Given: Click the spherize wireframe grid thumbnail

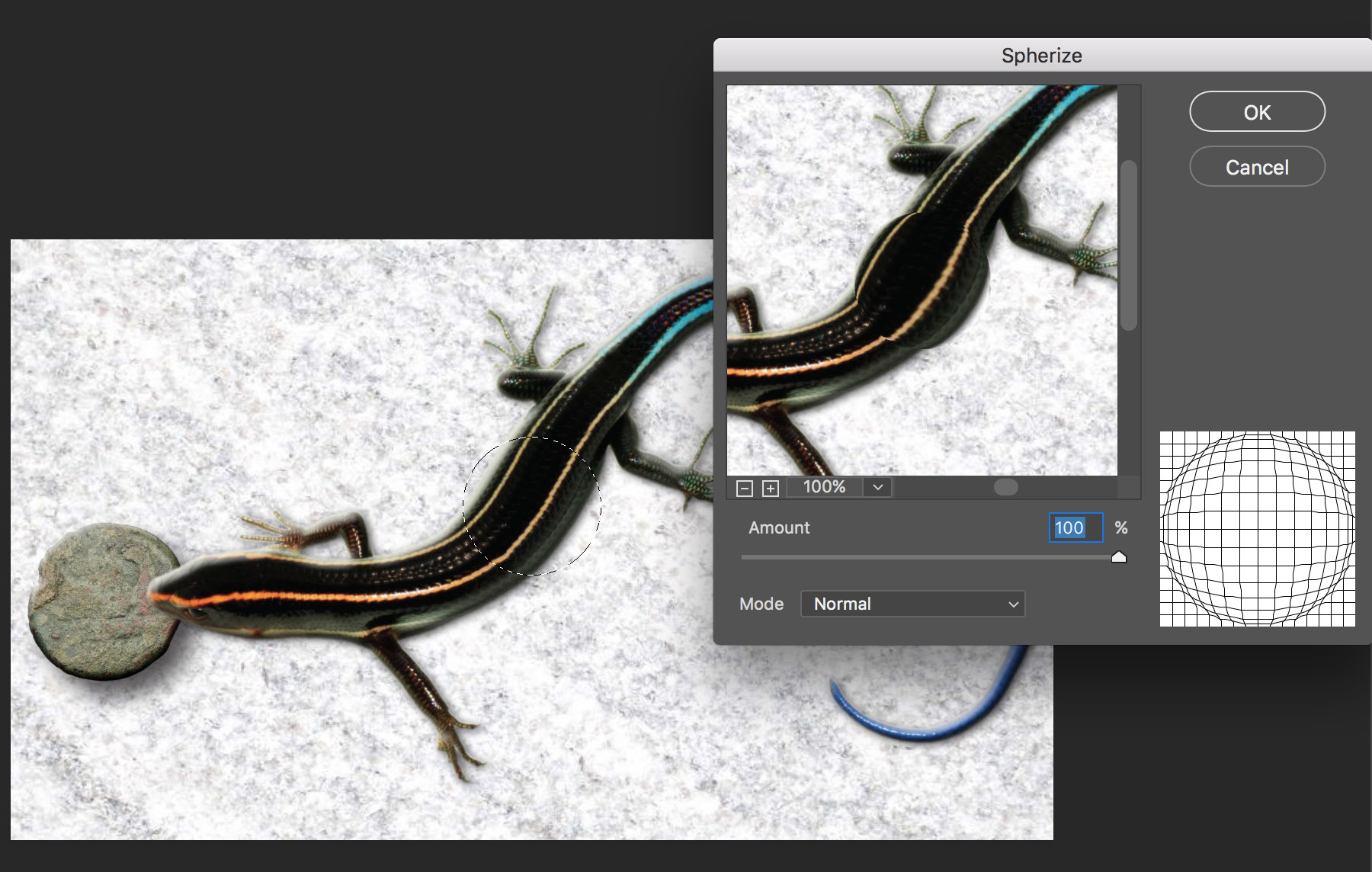Looking at the screenshot, I should [1257, 529].
